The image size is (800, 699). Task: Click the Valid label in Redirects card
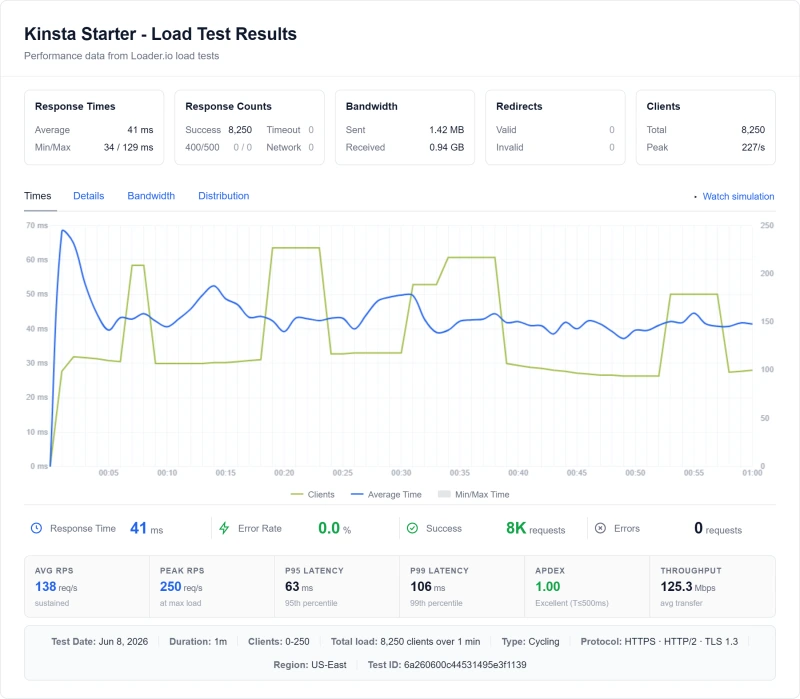point(506,130)
